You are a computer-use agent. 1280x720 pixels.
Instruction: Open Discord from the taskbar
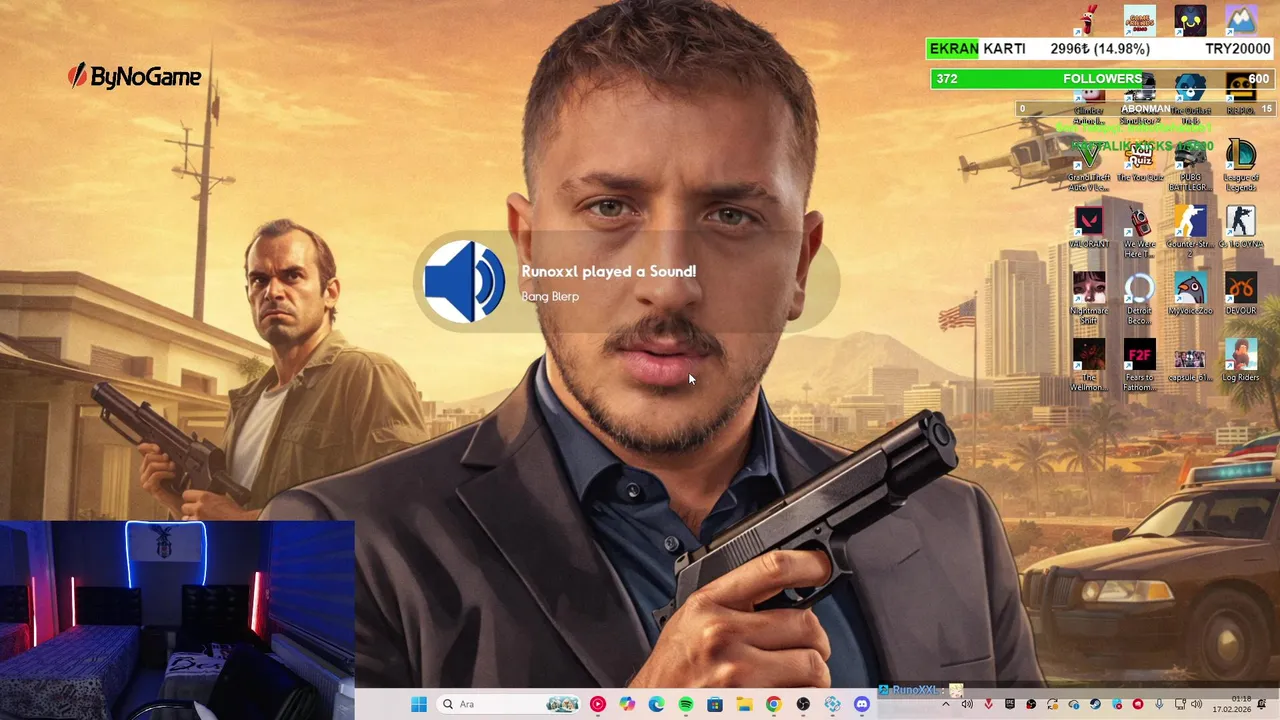[x=862, y=704]
